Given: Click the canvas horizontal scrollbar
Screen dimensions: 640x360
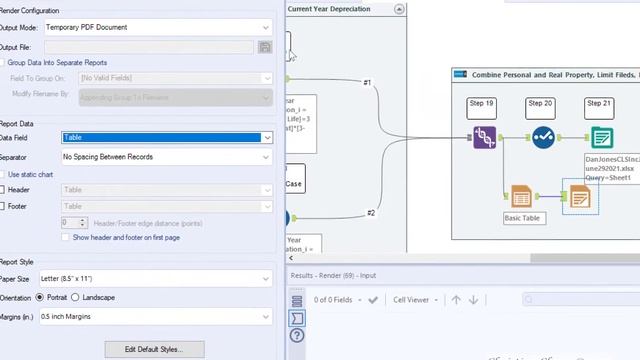Looking at the screenshot, I should 585,258.
